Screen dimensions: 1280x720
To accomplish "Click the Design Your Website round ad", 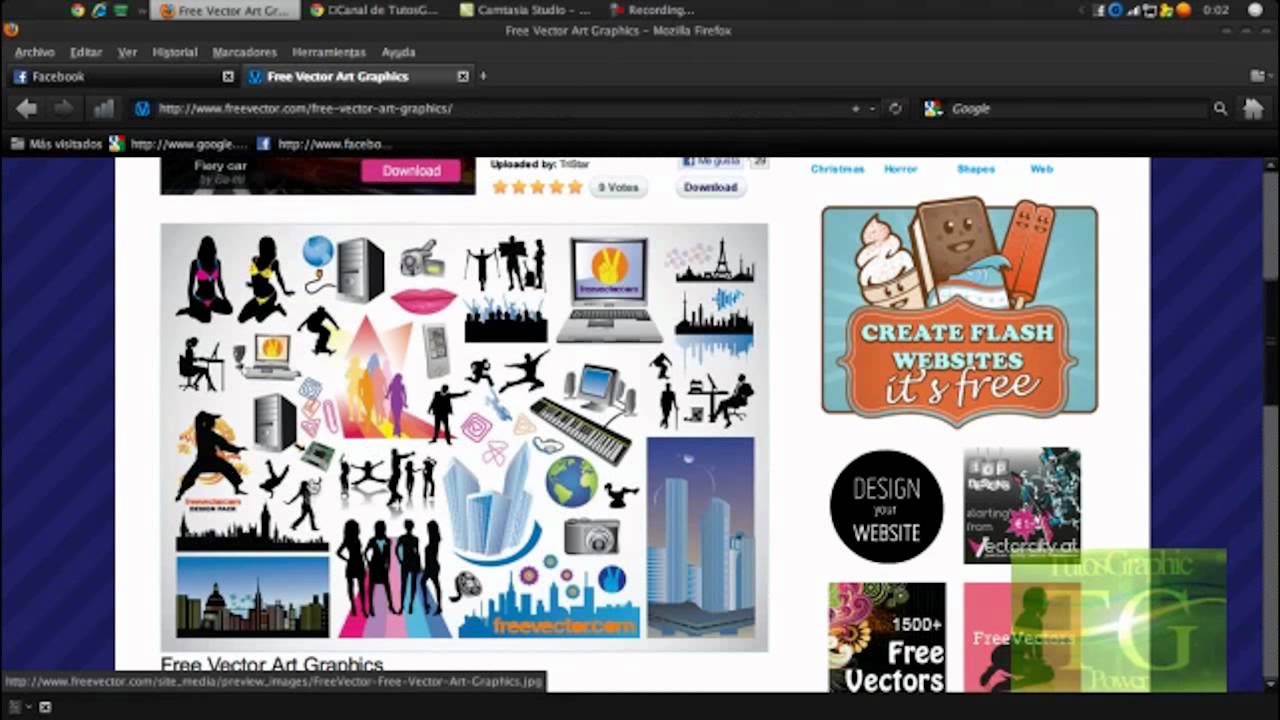I will click(x=886, y=505).
